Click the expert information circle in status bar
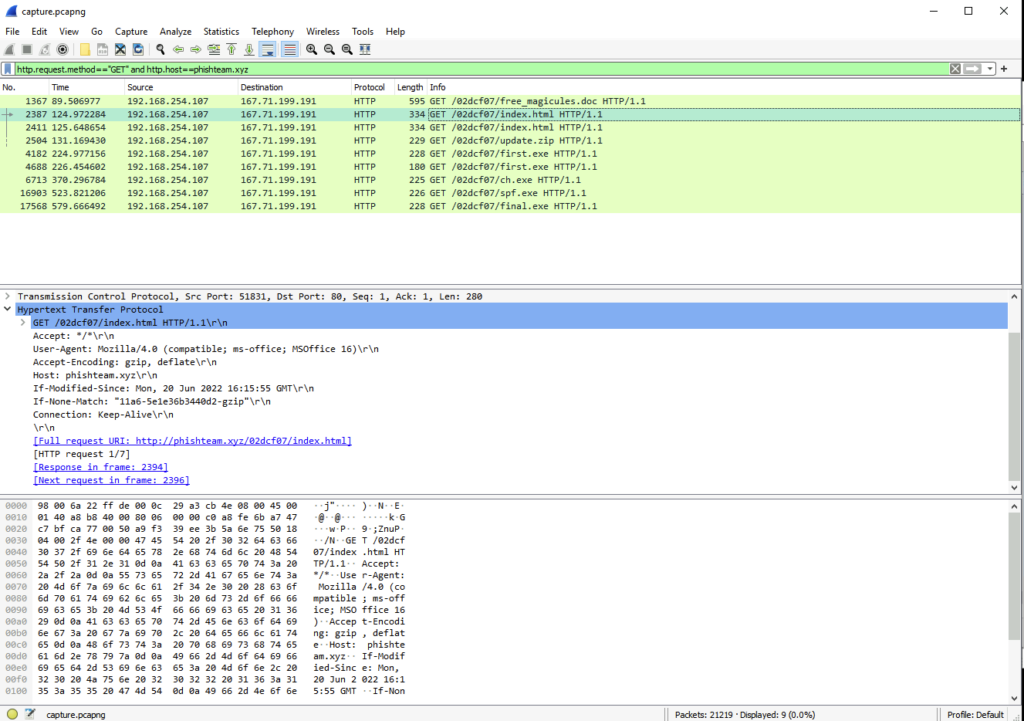 point(12,714)
